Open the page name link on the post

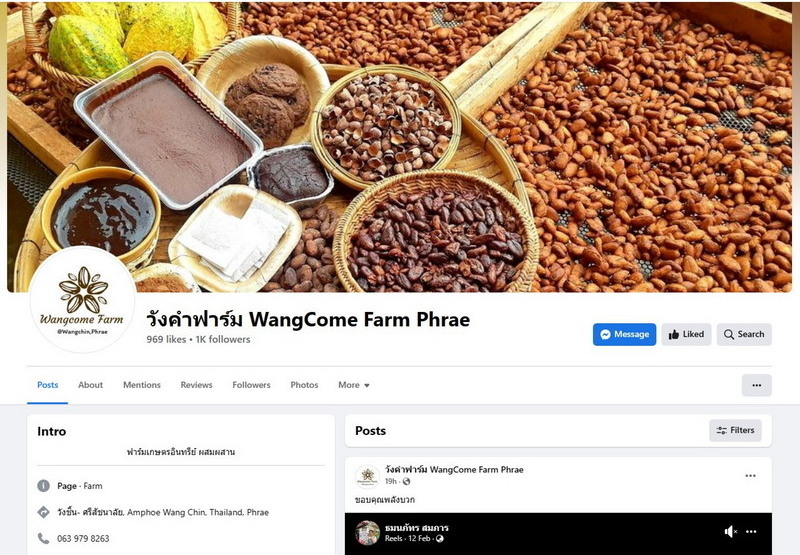[x=454, y=469]
